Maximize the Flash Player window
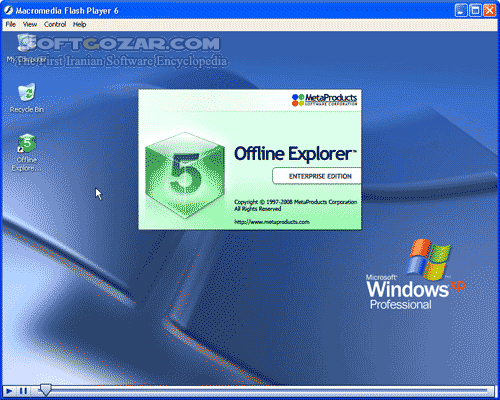The width and height of the screenshot is (500, 400). pyautogui.click(x=475, y=11)
